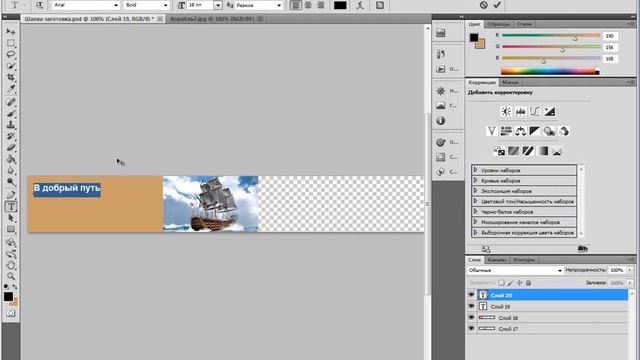The image size is (640, 360).
Task: Toggle text orientation in options bar
Action: click(39, 5)
